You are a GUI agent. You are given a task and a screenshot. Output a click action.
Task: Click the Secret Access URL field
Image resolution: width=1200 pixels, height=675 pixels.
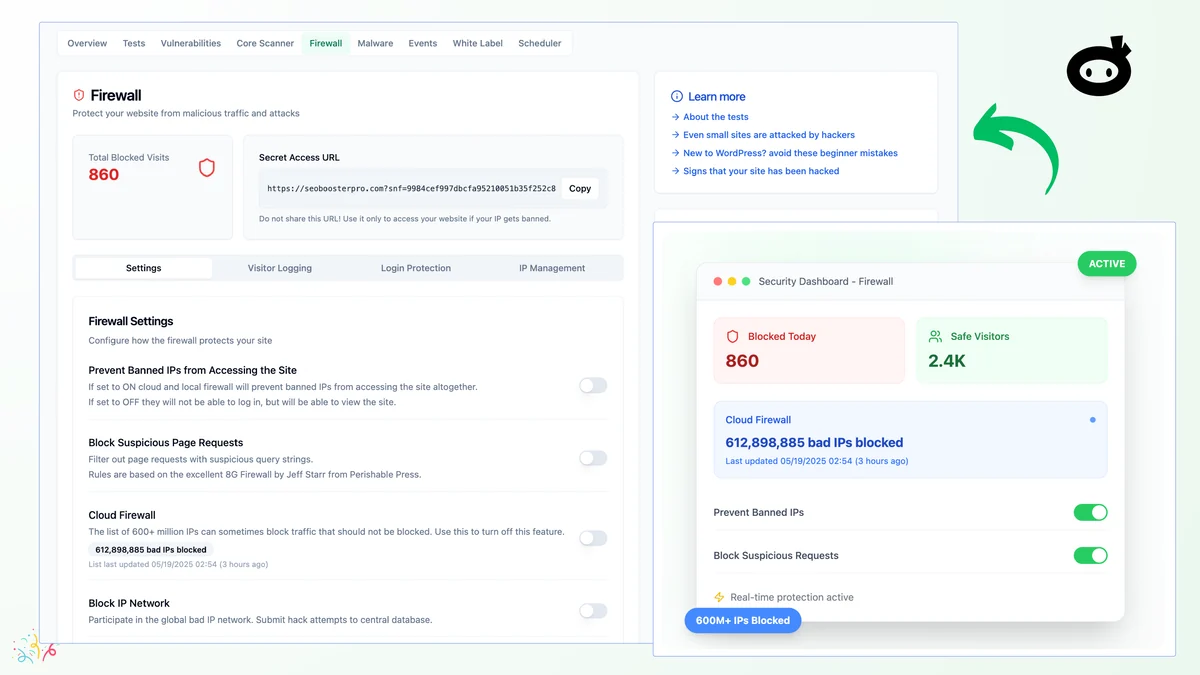coord(410,188)
